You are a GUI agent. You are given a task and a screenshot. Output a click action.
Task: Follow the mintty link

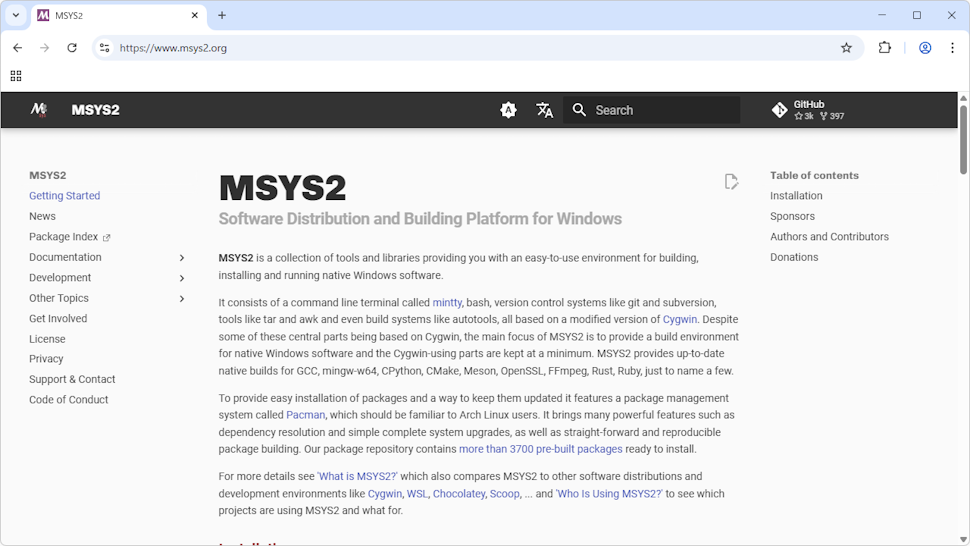coord(447,302)
